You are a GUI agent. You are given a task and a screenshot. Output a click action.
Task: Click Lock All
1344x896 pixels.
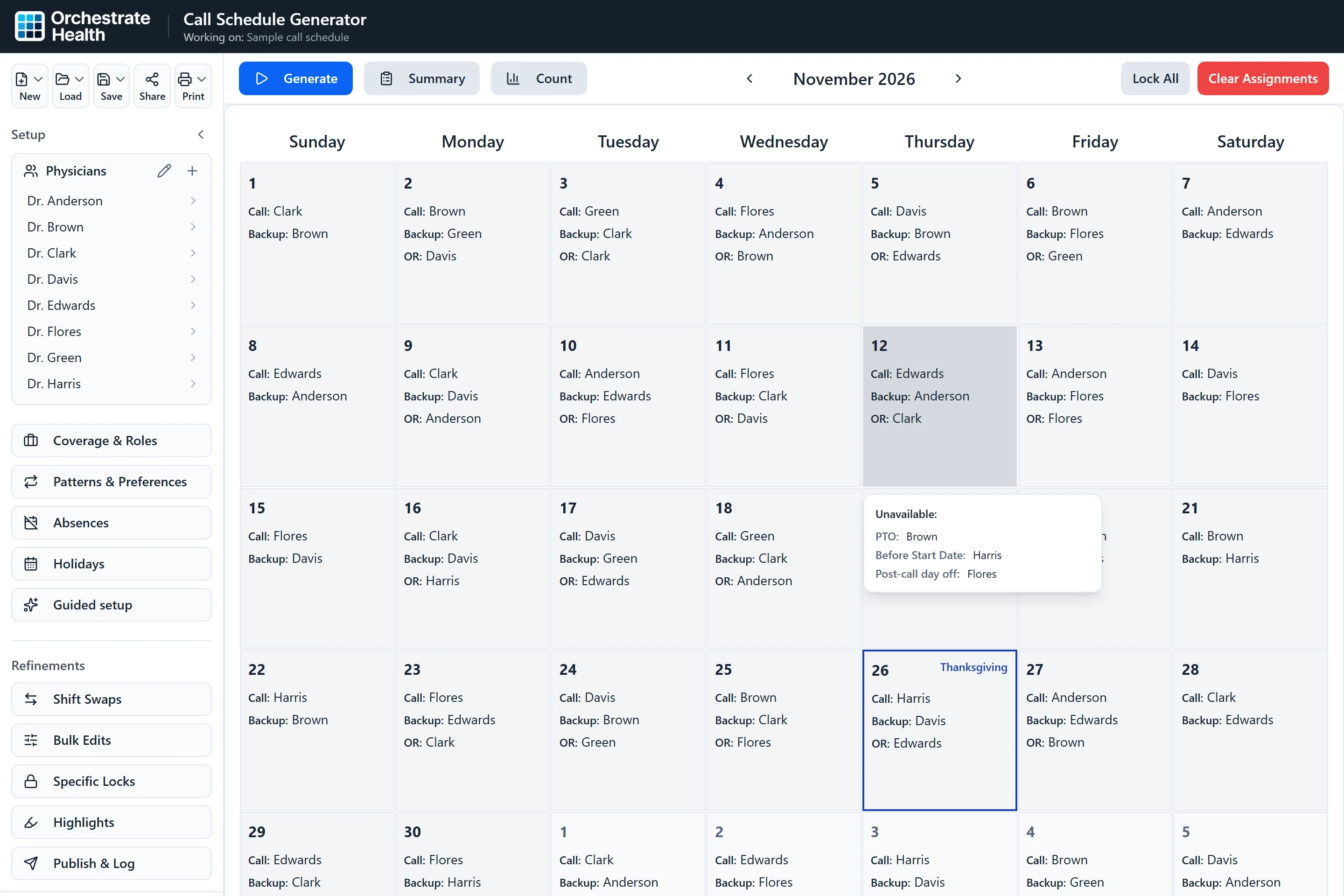[1155, 78]
